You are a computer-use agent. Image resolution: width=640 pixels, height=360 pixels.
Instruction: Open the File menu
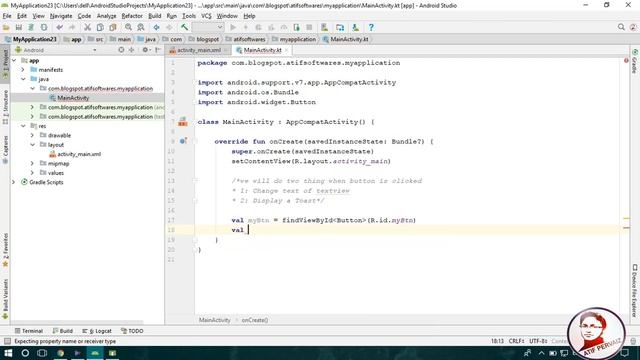pos(7,16)
